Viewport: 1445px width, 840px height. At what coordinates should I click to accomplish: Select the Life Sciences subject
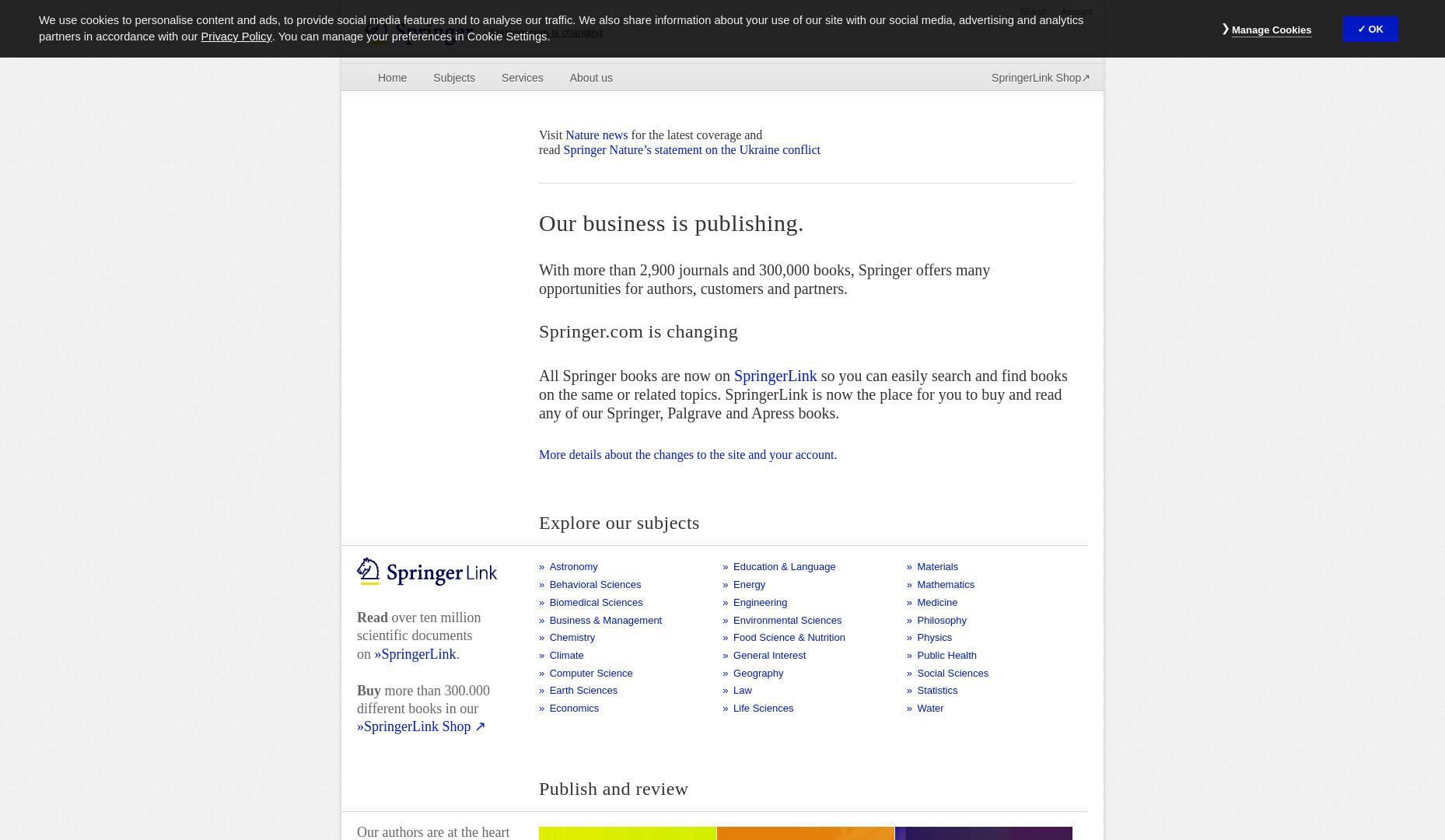[763, 709]
